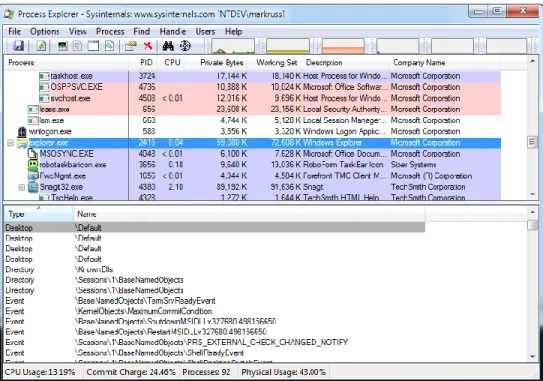
Task: Select the robotaskbaricon.exe process row
Action: (252, 165)
